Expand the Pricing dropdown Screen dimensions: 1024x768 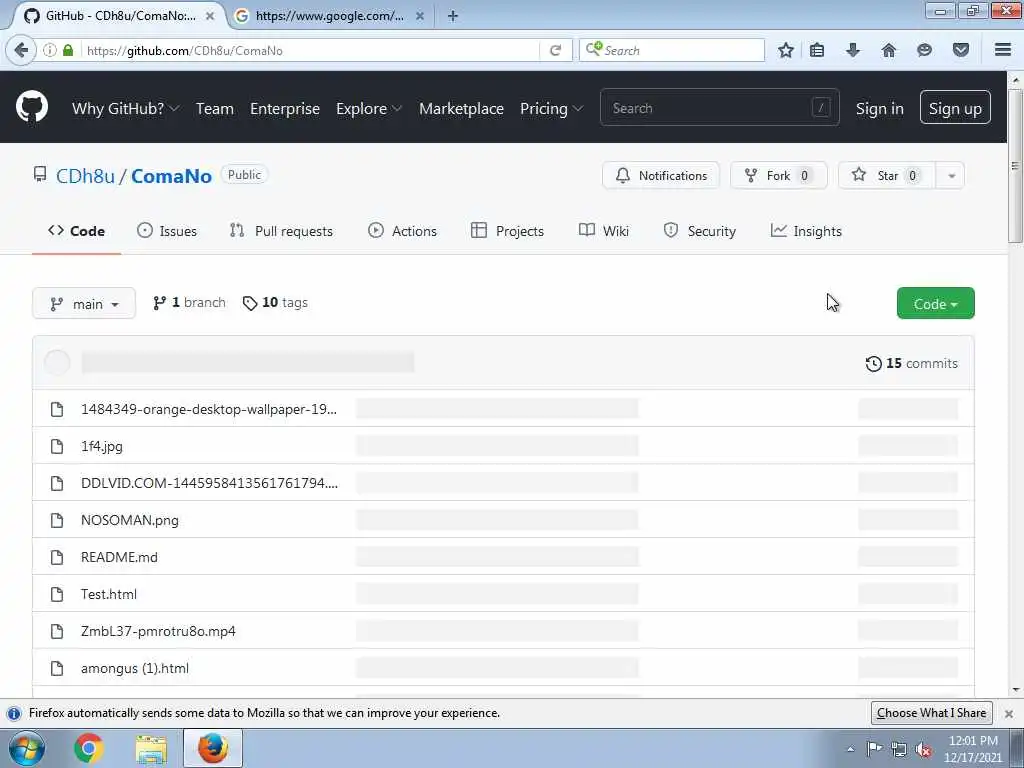click(x=551, y=108)
